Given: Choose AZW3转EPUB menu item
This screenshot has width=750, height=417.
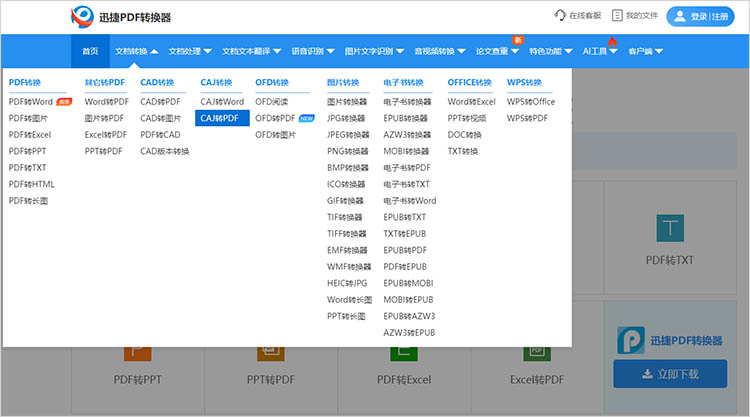Looking at the screenshot, I should 409,333.
